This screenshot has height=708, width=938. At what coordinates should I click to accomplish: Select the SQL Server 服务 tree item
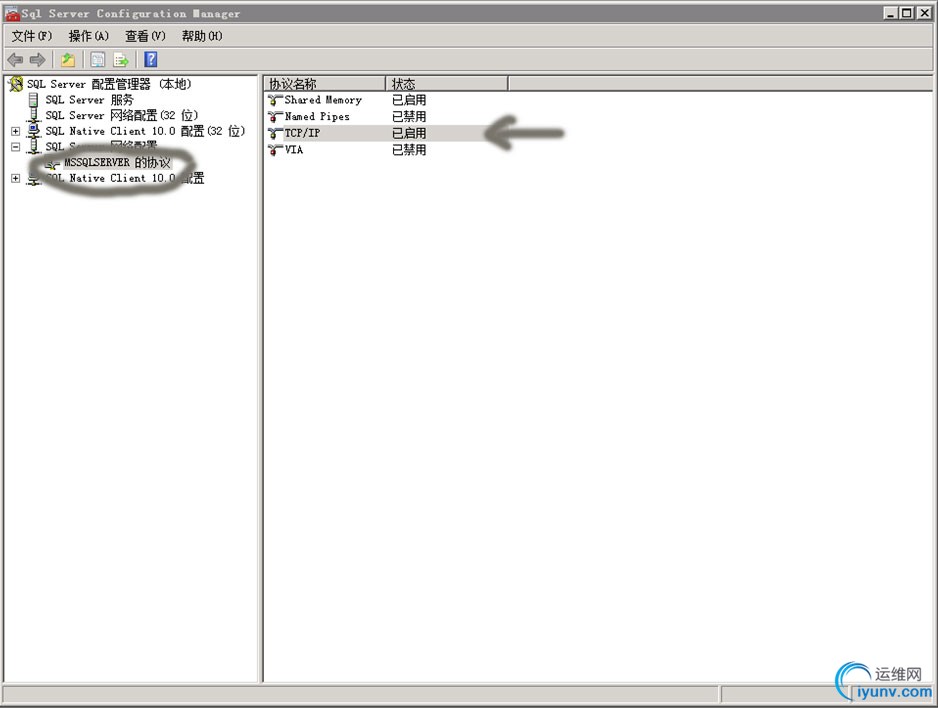click(x=89, y=100)
